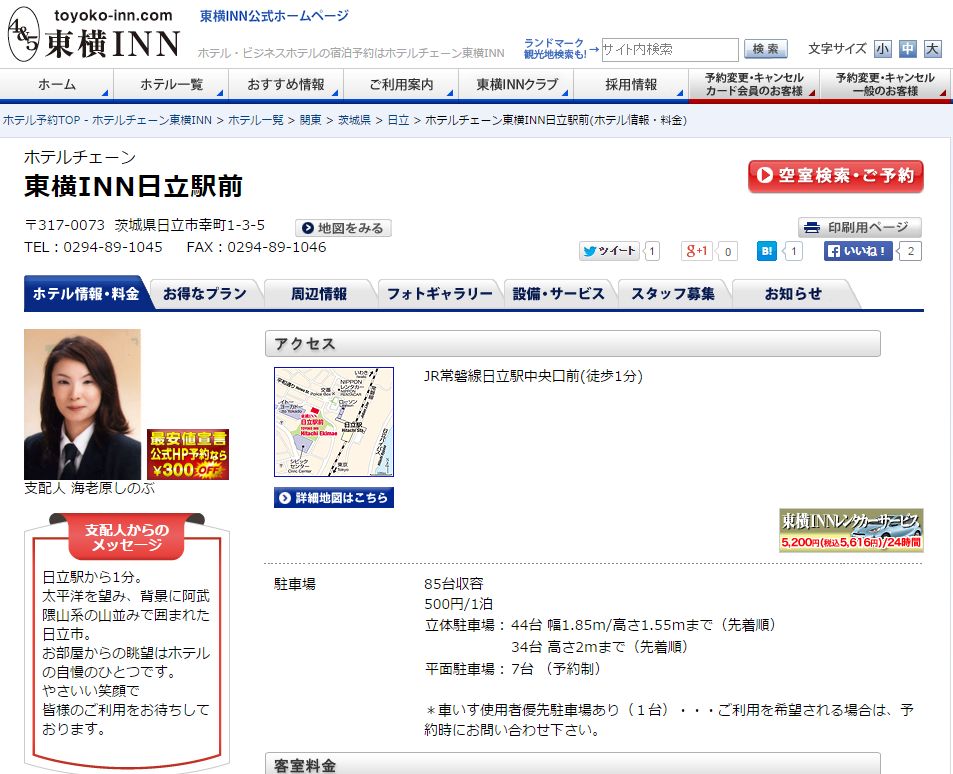Image resolution: width=953 pixels, height=774 pixels.
Task: Click the 客室料金 section header
Action: tap(573, 764)
